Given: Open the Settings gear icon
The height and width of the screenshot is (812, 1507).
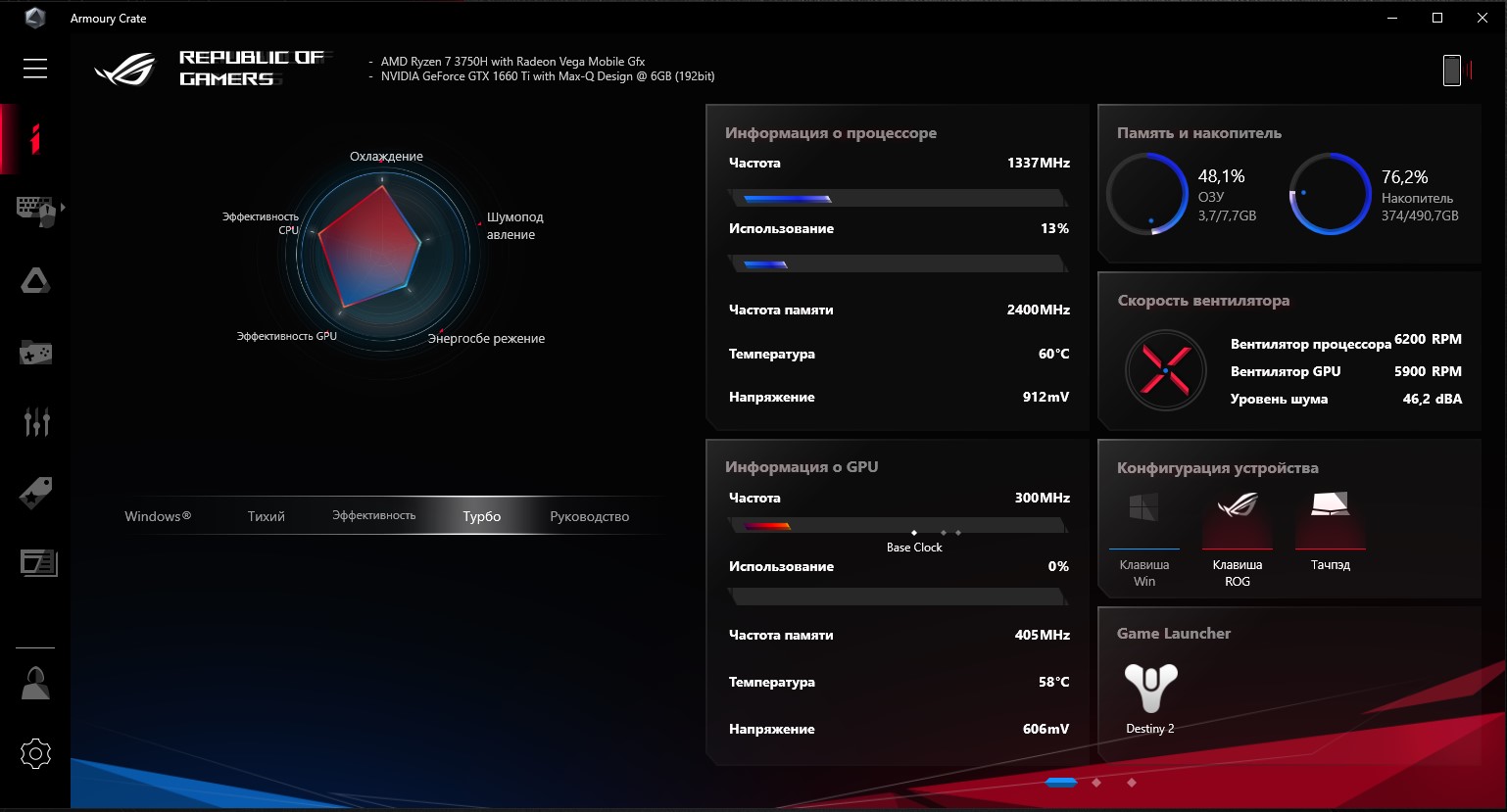Looking at the screenshot, I should tap(35, 753).
